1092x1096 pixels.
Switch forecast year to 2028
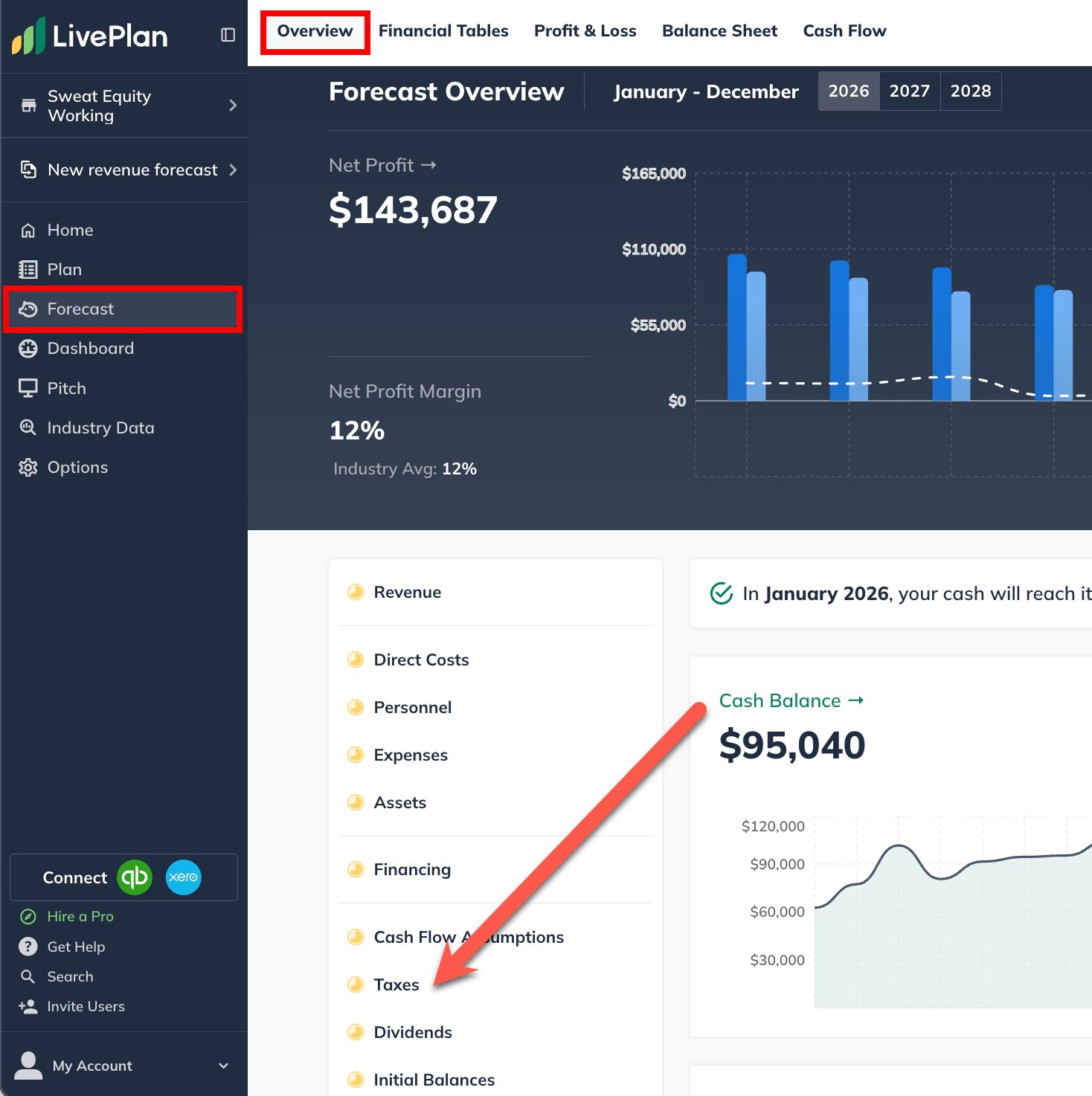click(x=970, y=91)
